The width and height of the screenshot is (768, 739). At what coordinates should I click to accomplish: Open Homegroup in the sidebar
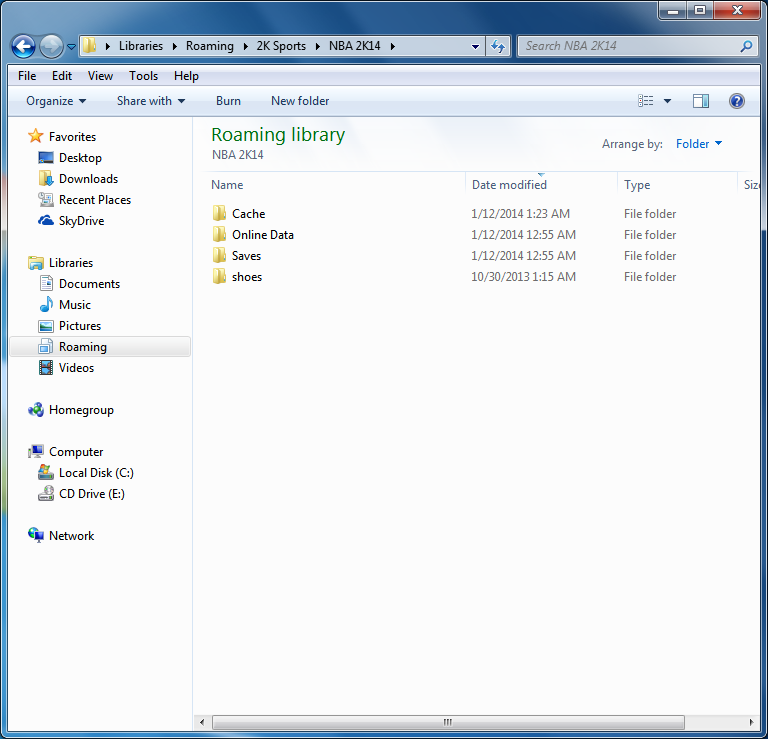pos(81,410)
